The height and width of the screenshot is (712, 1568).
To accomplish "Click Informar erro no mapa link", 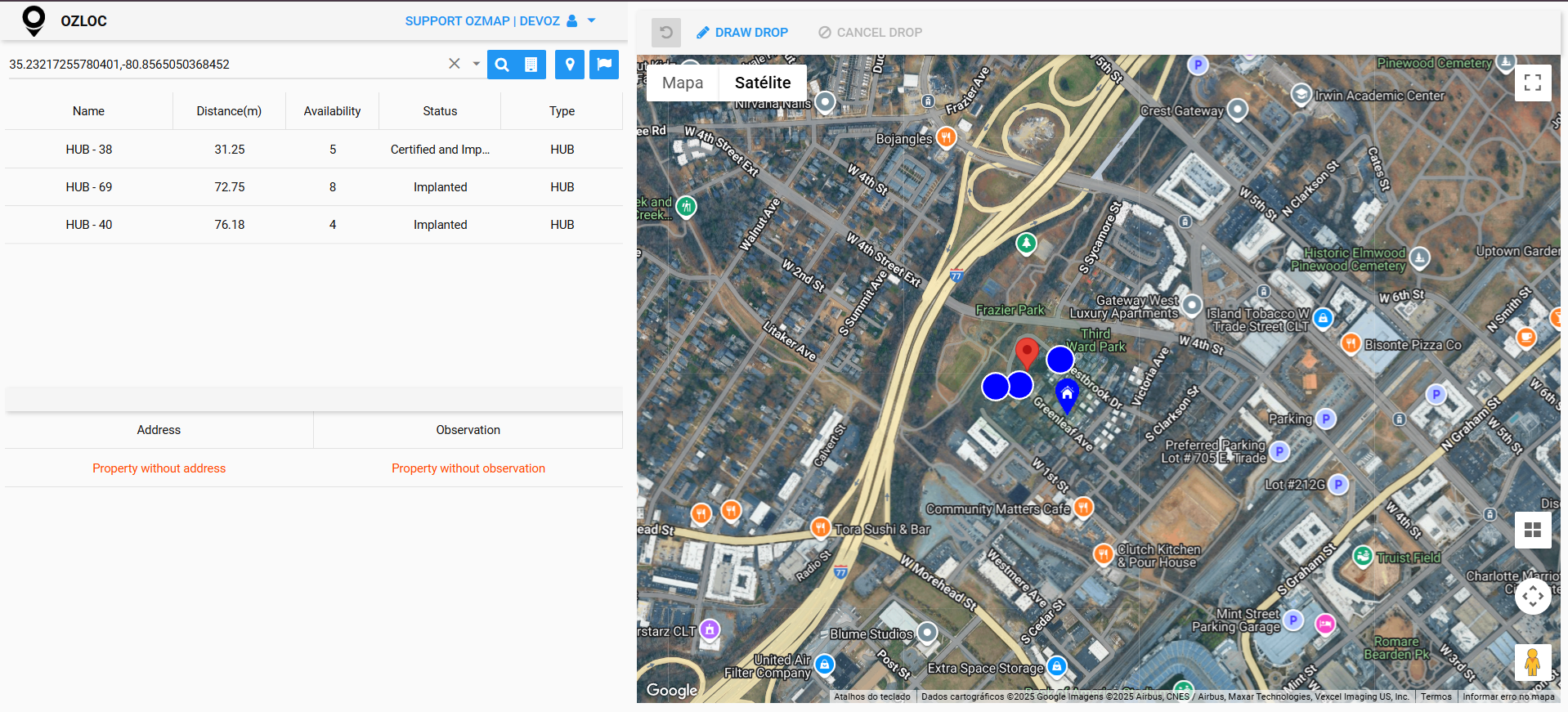I will pos(1508,696).
